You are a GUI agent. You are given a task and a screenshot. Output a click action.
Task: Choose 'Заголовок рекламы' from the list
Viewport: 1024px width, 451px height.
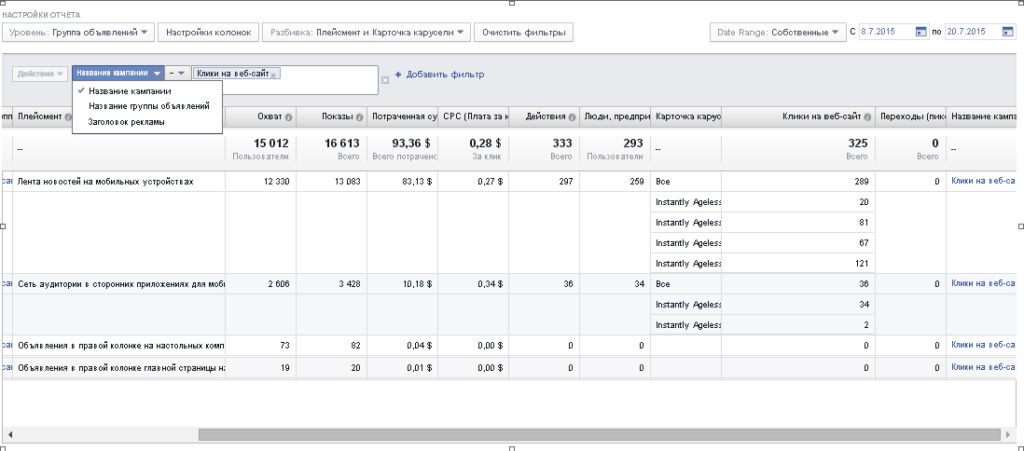click(x=127, y=121)
